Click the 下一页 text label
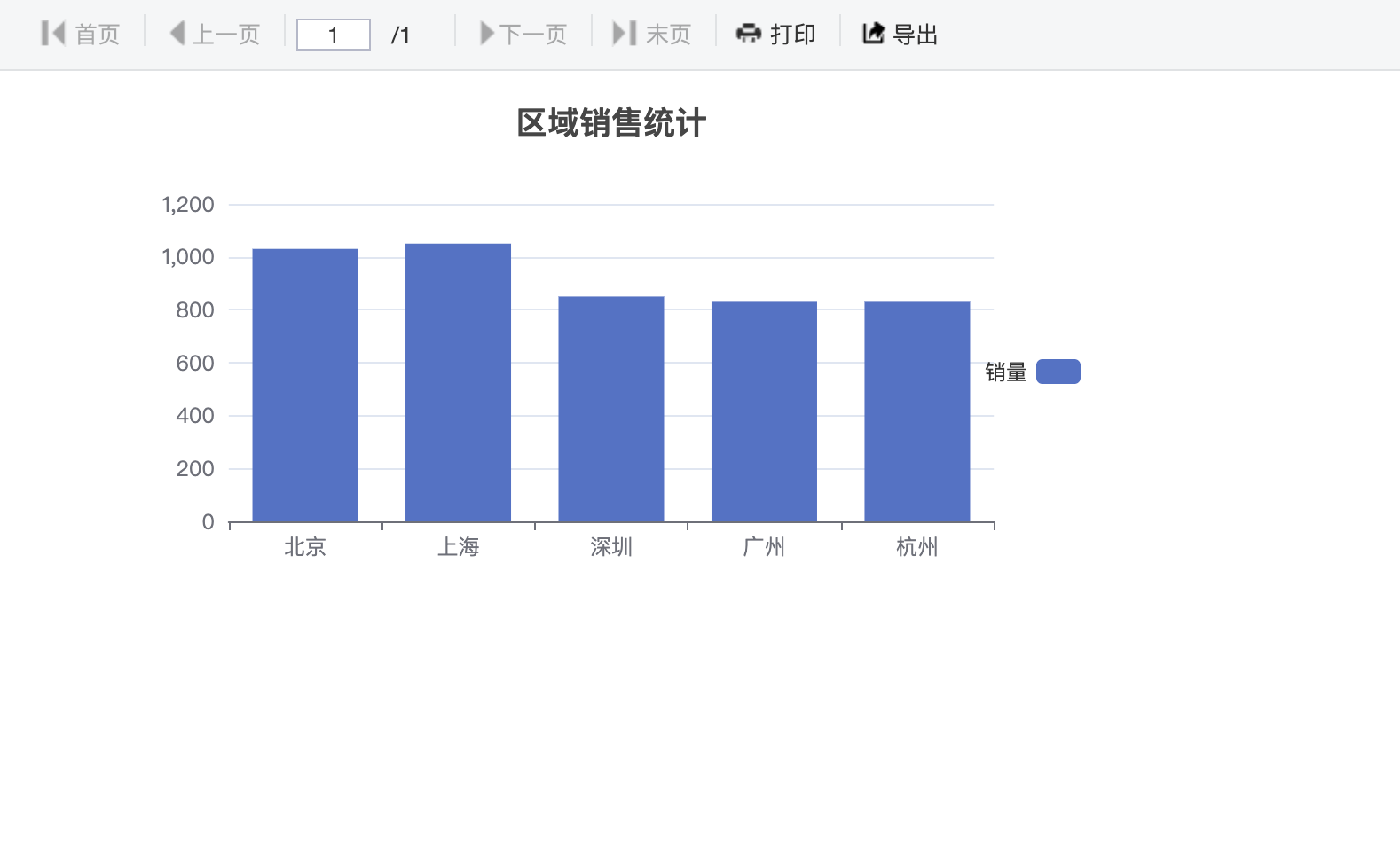 [x=533, y=35]
